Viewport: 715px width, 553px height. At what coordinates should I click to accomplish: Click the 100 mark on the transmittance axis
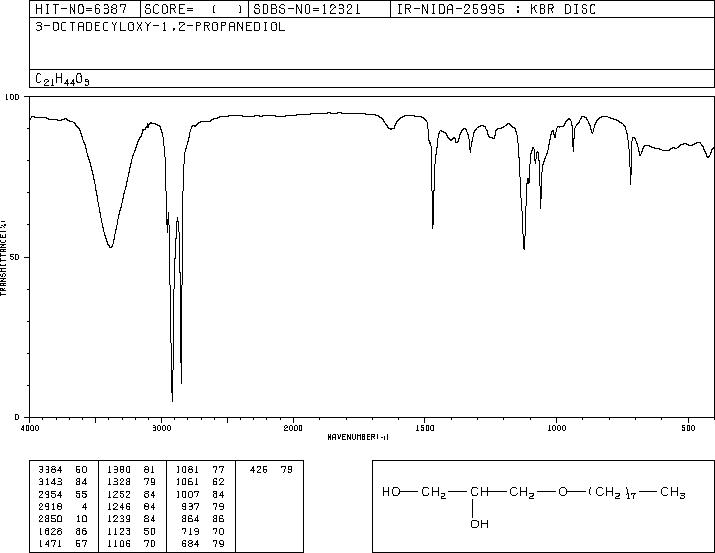(x=13, y=97)
